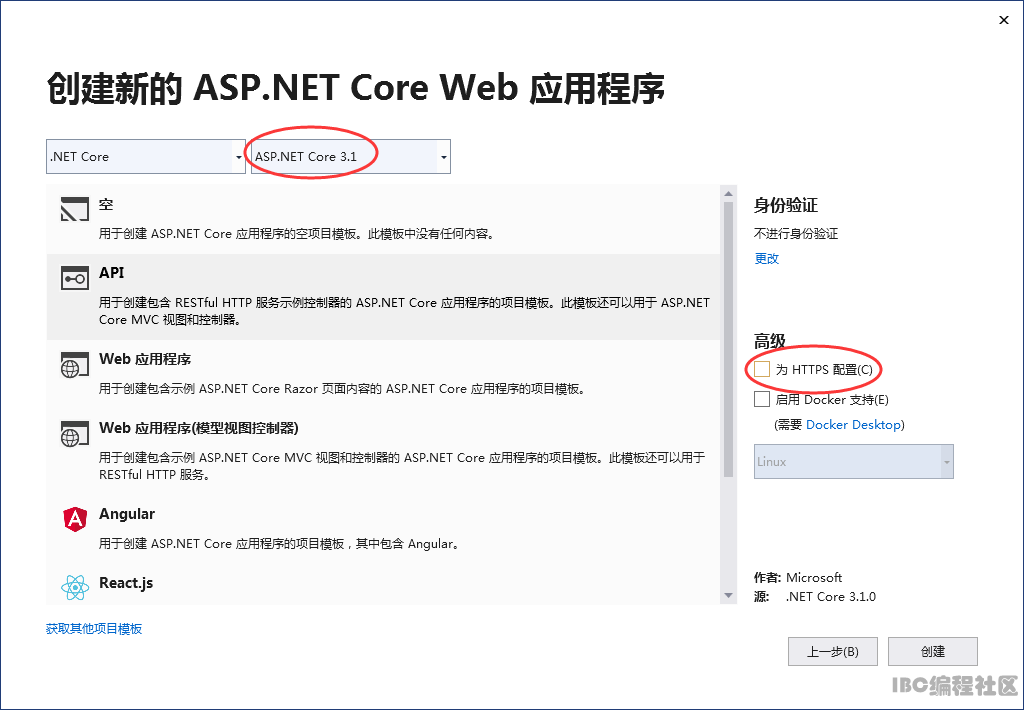Click the React.js atom icon
Viewport: 1024px width, 710px height.
tap(74, 588)
